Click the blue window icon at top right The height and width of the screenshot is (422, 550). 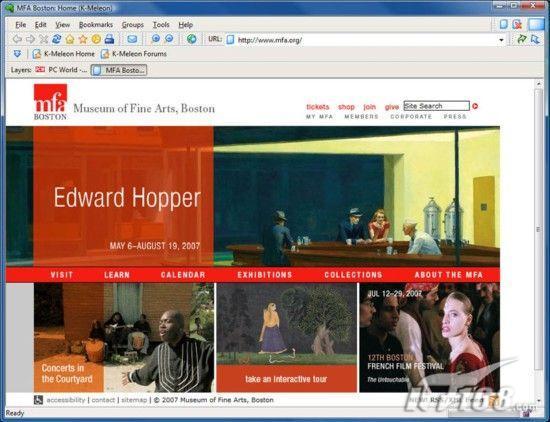click(x=536, y=24)
